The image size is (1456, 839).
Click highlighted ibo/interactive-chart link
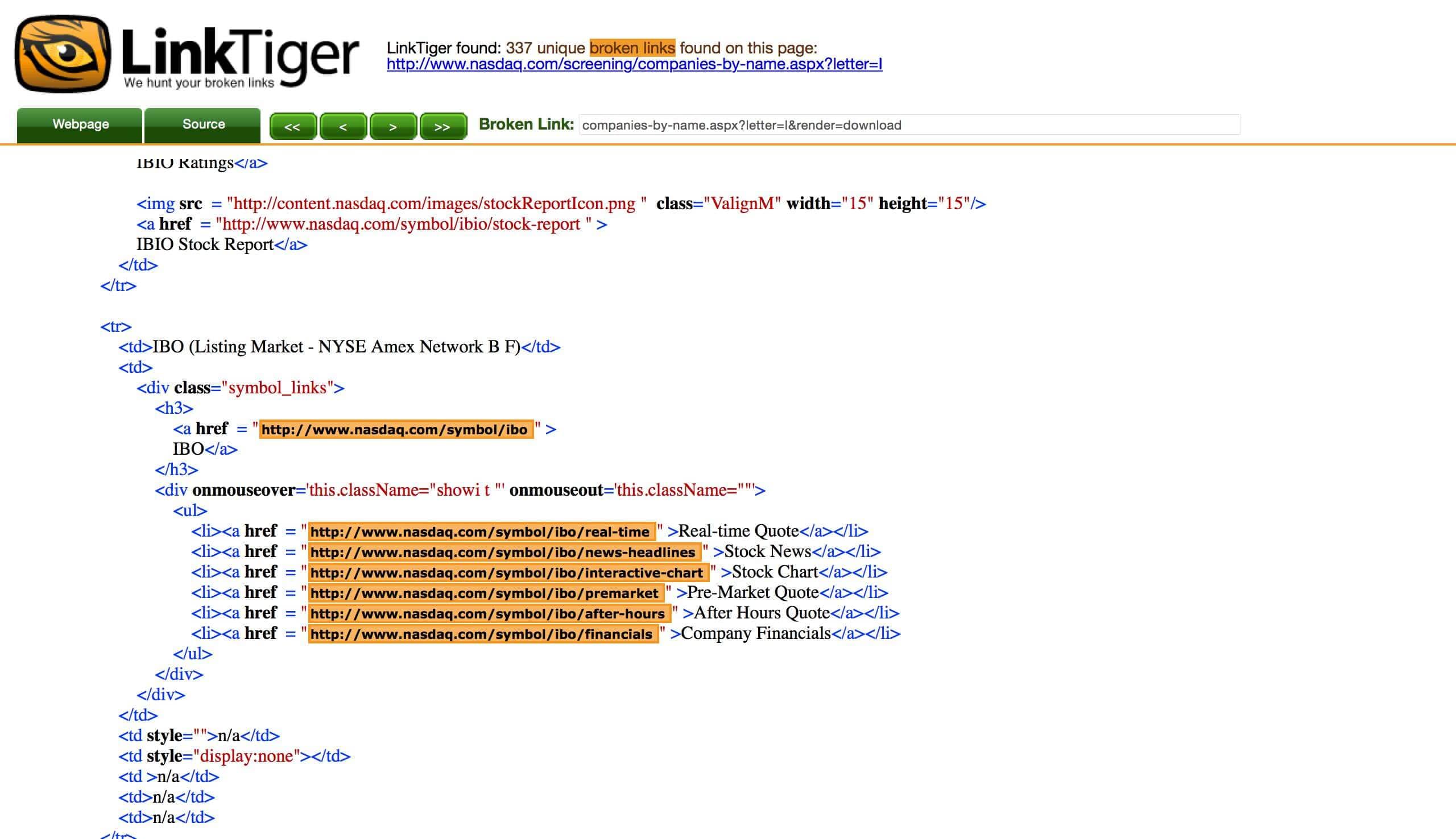[x=508, y=572]
